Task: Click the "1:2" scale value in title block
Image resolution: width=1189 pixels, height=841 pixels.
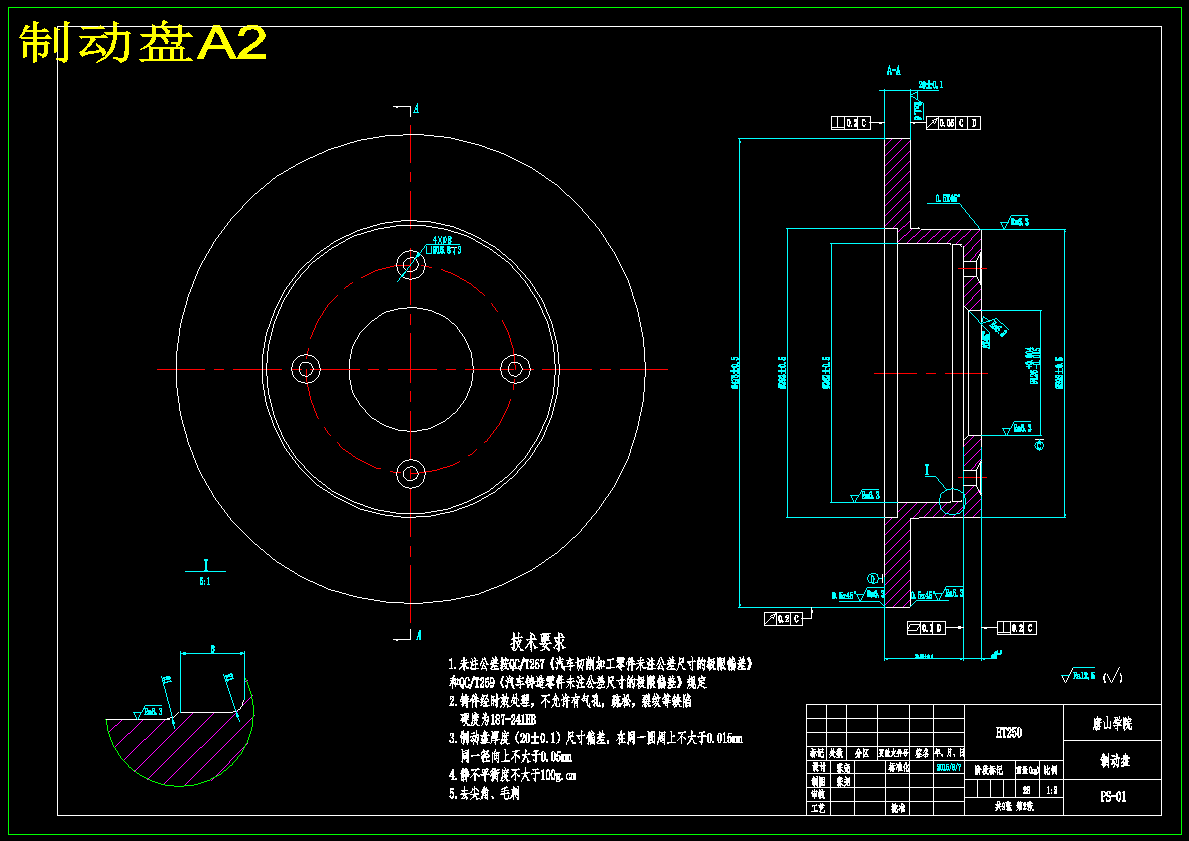Action: (x=1052, y=790)
